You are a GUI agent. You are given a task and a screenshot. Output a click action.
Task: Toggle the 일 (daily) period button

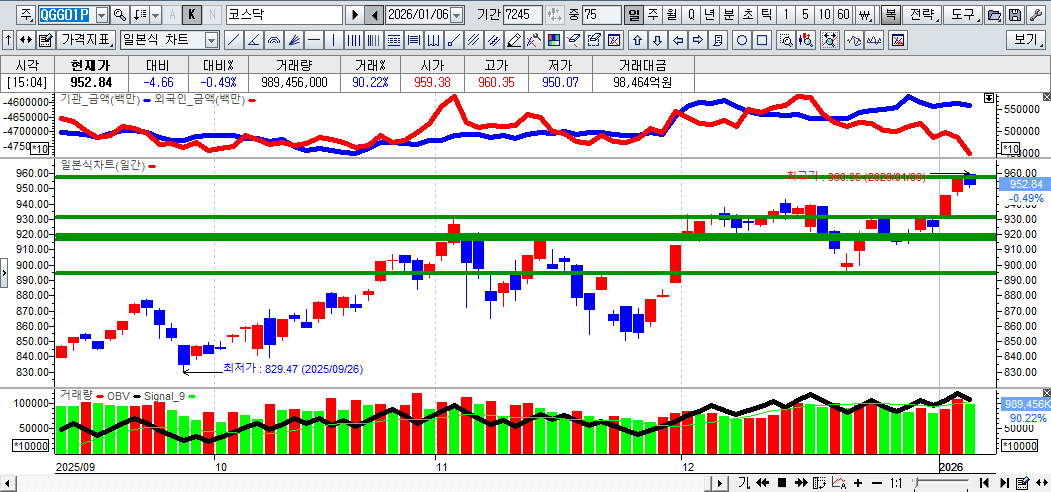[633, 15]
